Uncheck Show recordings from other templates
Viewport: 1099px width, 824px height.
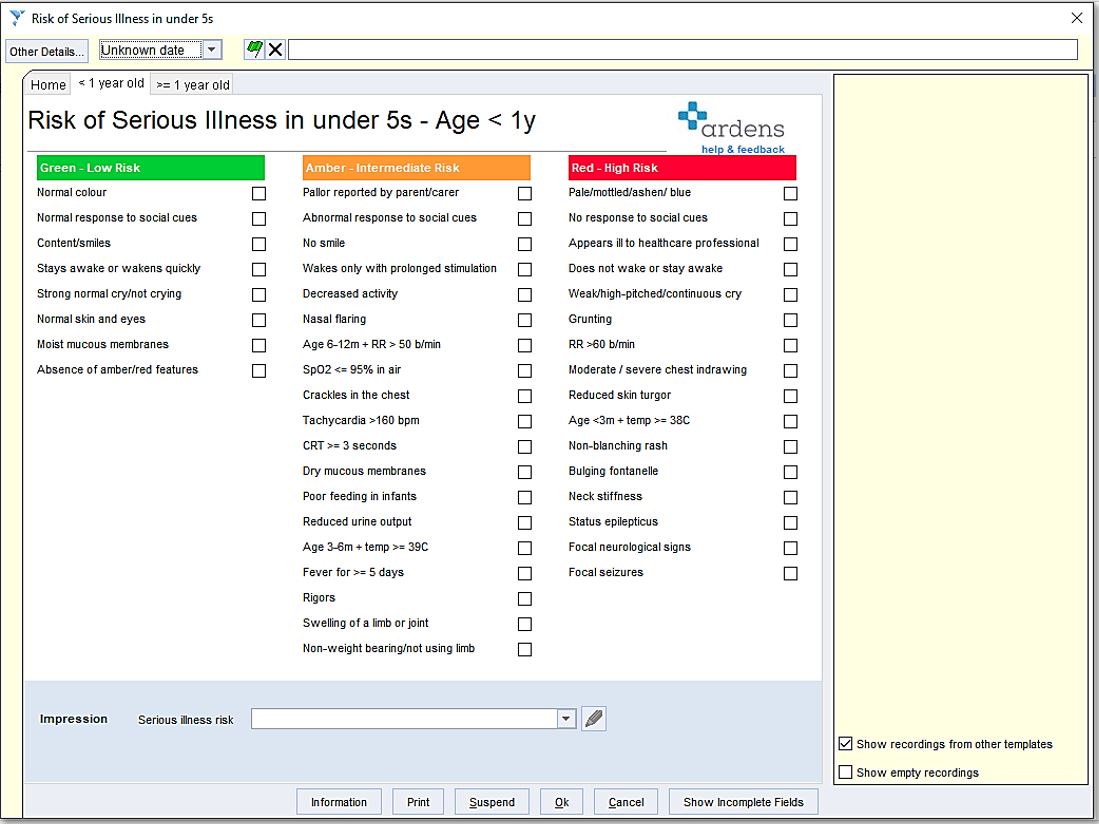(x=846, y=743)
